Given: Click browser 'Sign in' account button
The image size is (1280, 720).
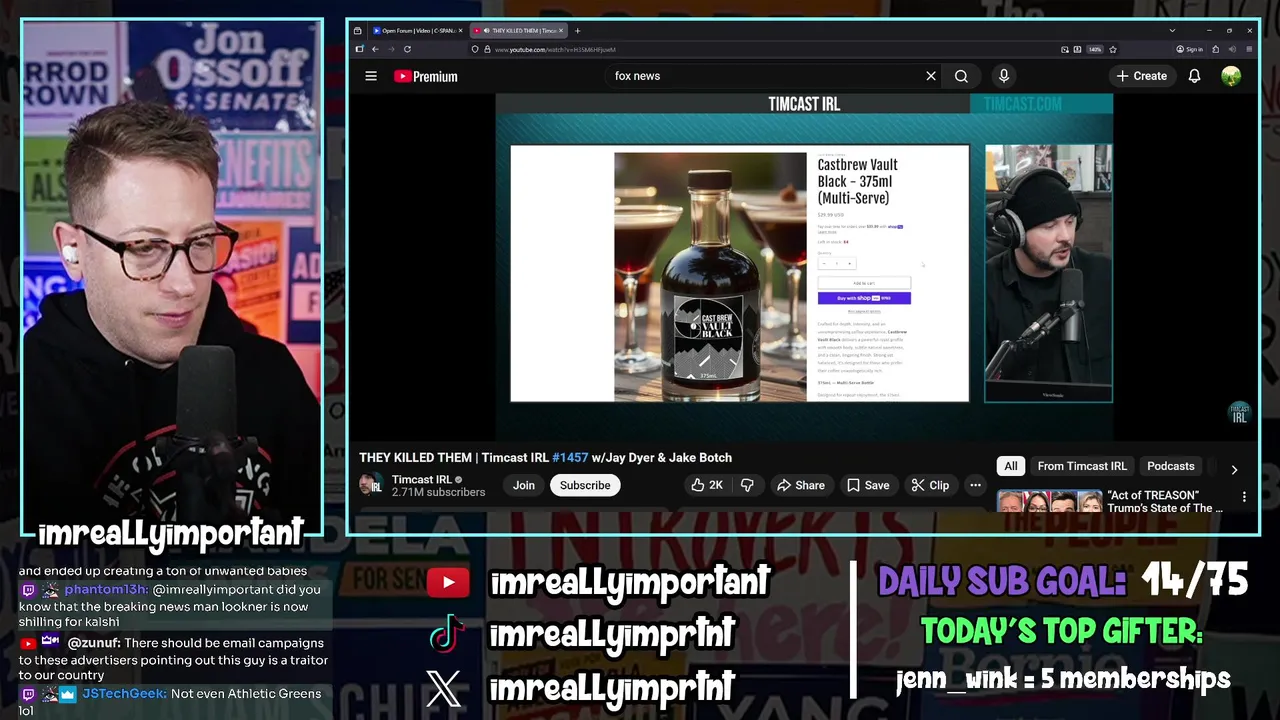Looking at the screenshot, I should pyautogui.click(x=1189, y=49).
